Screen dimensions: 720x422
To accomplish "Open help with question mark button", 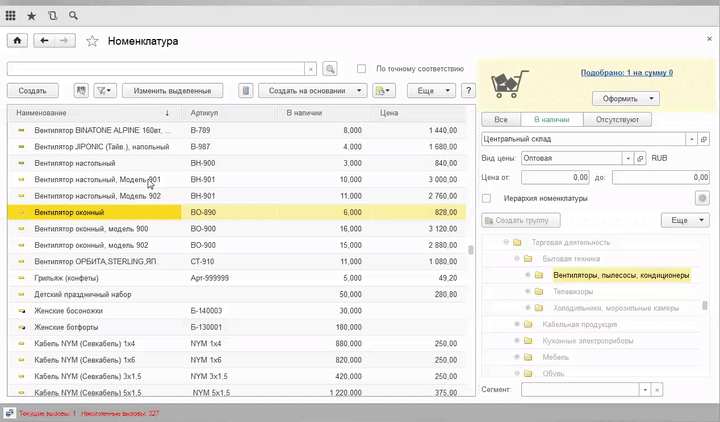I will tap(468, 90).
